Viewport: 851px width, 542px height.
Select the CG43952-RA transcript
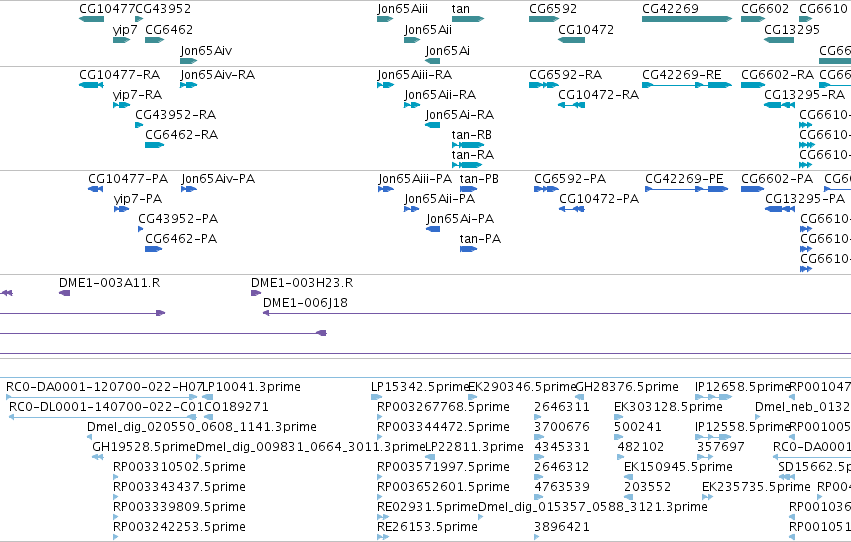click(x=139, y=125)
